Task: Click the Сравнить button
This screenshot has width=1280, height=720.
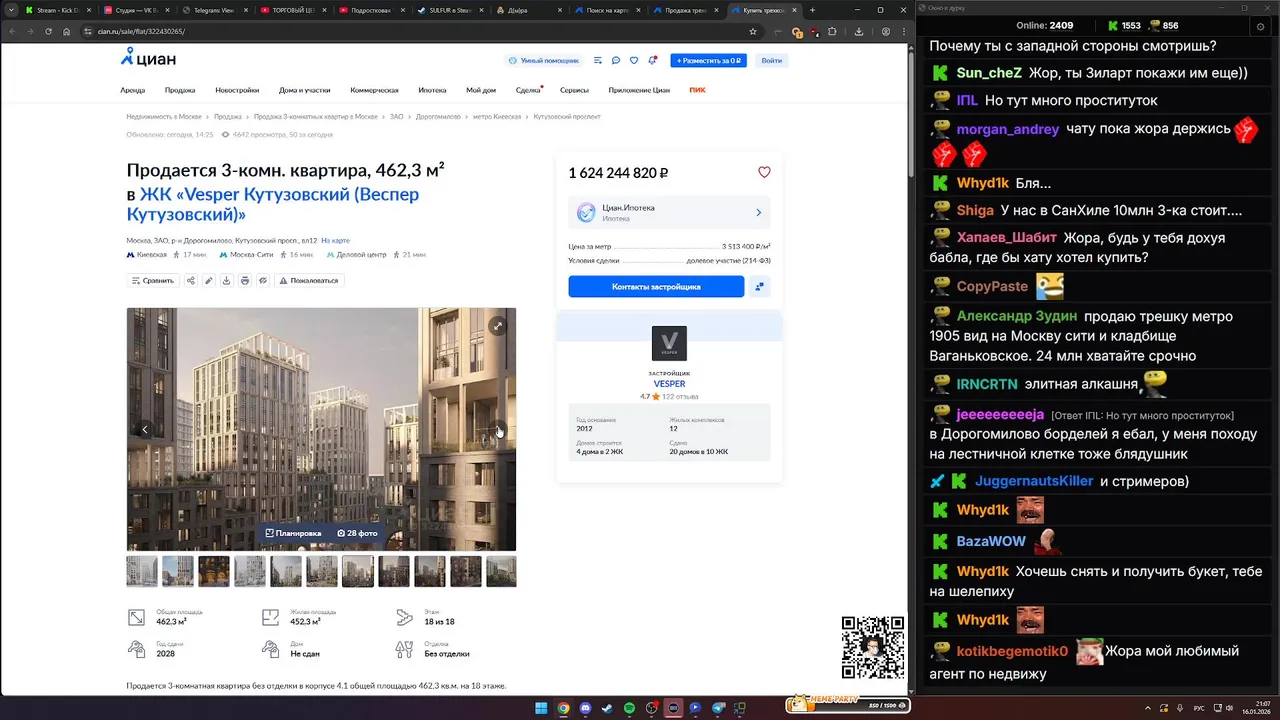Action: point(153,280)
